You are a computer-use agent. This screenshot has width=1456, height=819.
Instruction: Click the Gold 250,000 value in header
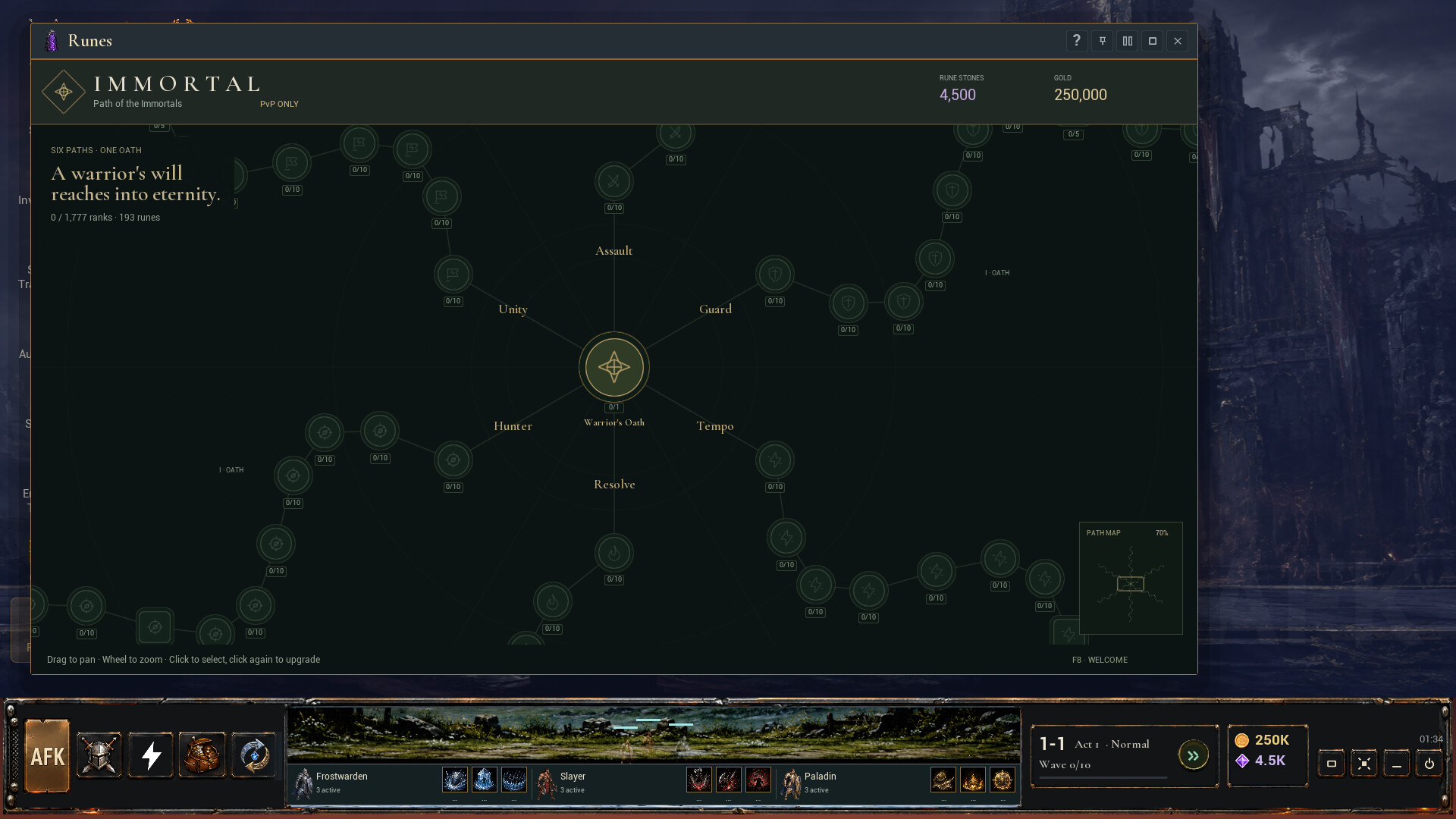coord(1080,95)
